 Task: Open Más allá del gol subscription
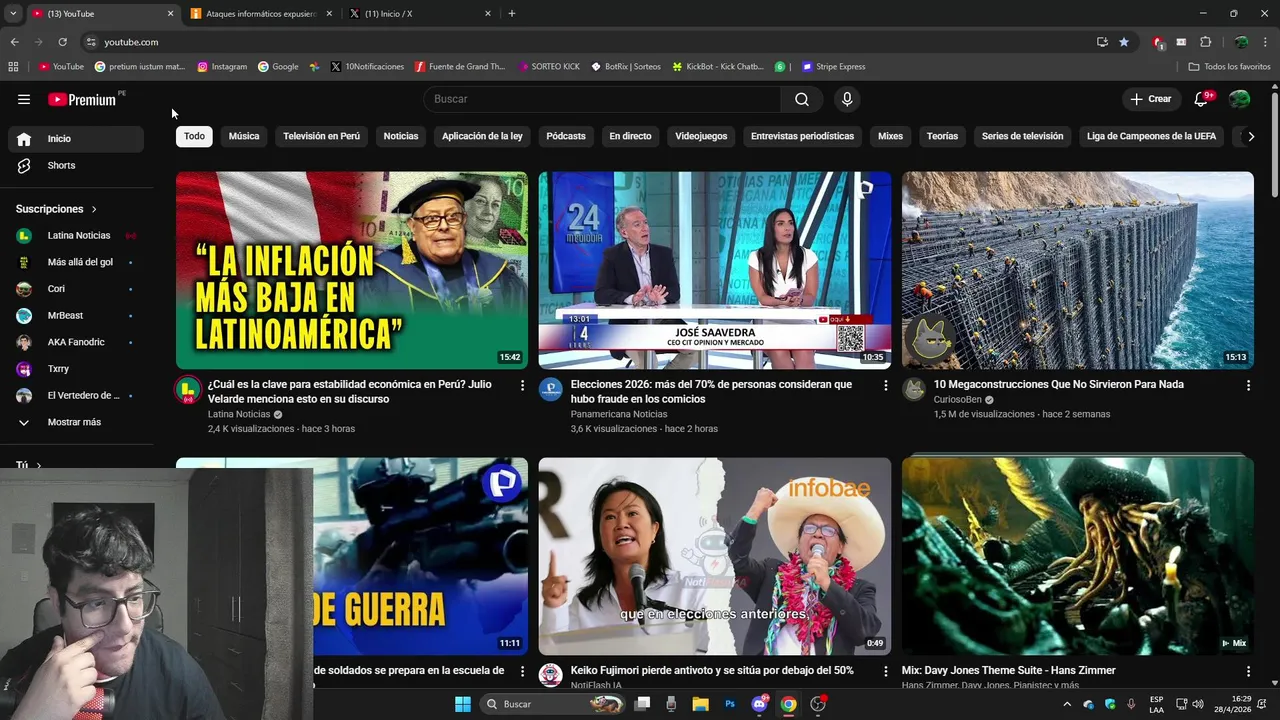76,262
